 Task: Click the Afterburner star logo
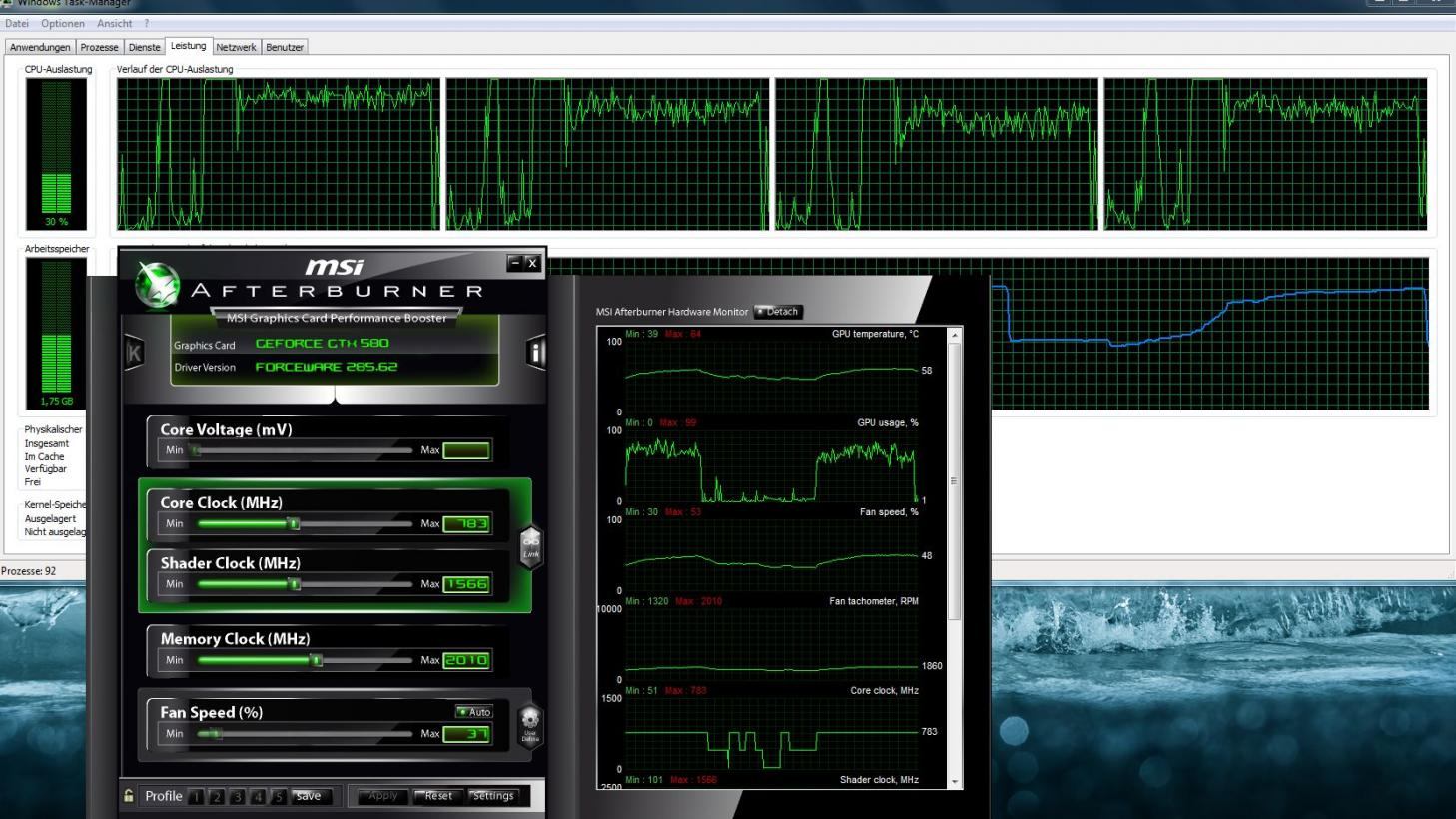click(x=158, y=286)
